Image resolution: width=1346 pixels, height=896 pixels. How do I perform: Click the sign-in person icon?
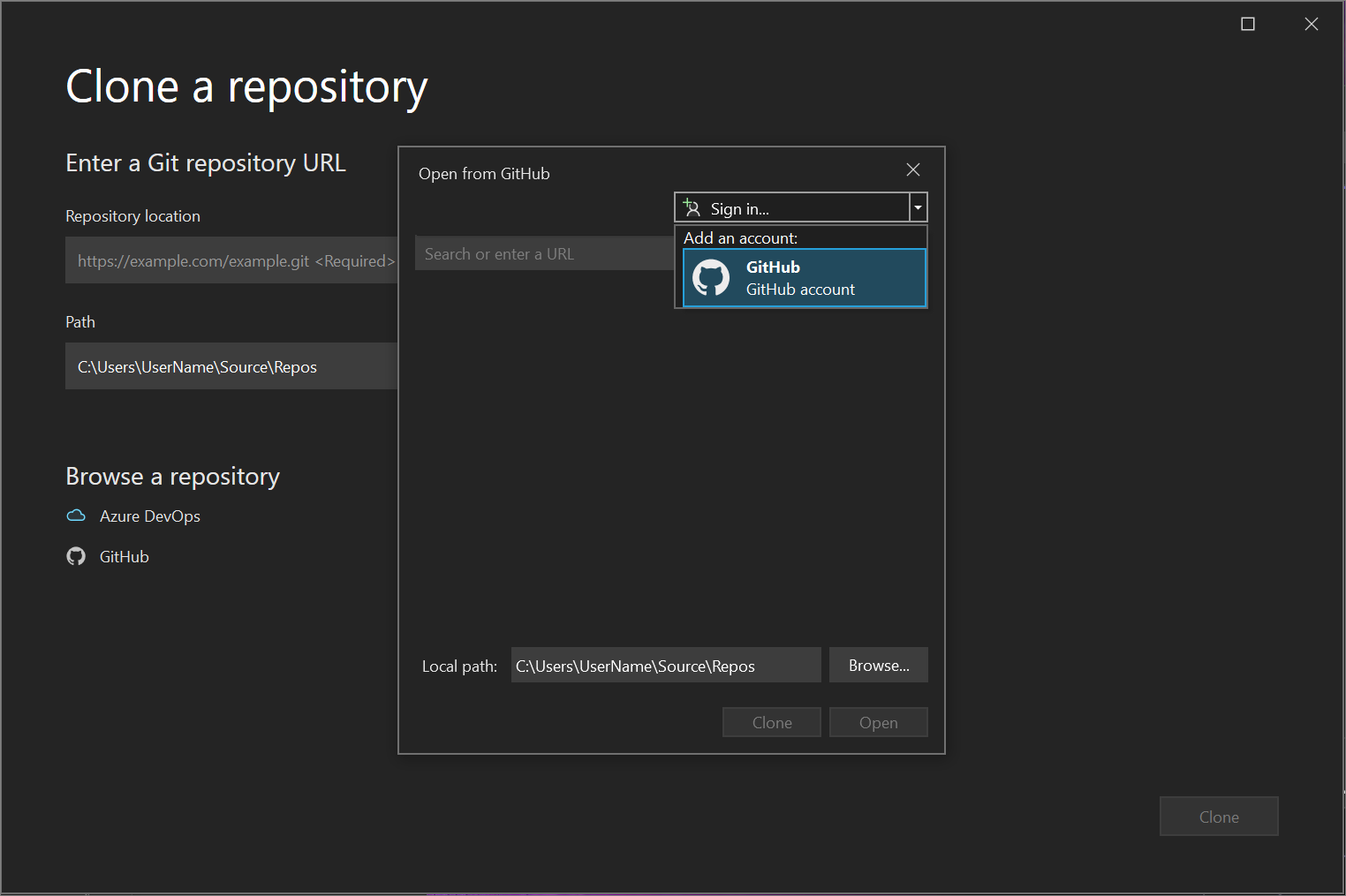point(690,207)
